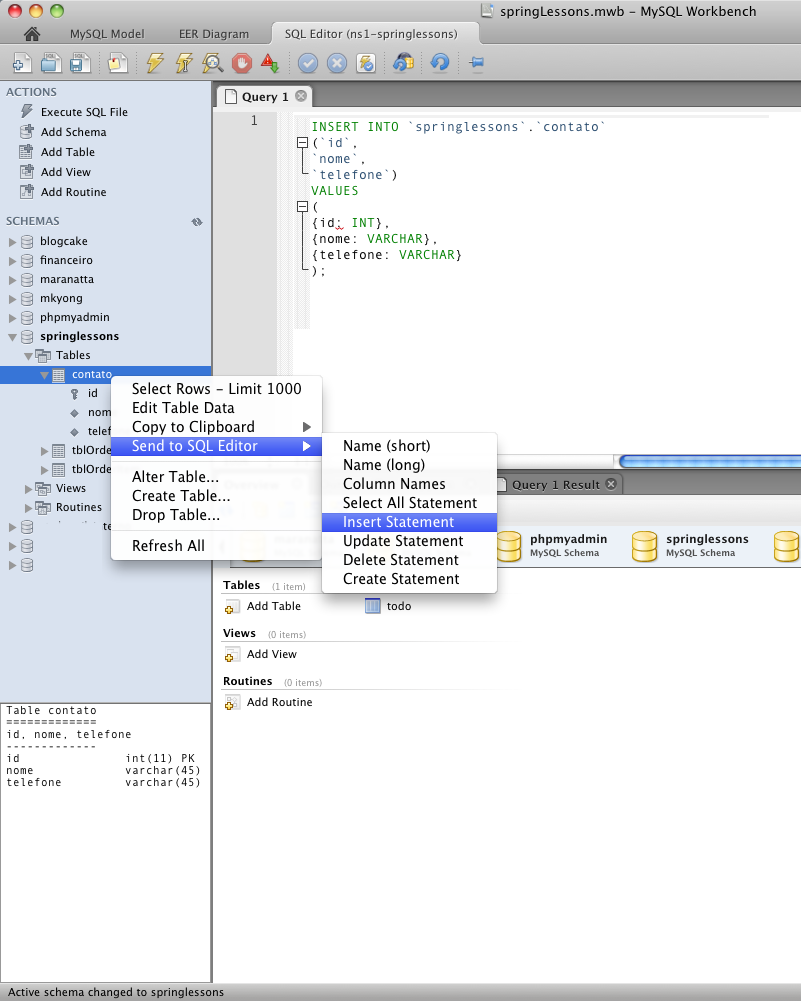Close the Query 1 tab
801x1001 pixels.
[301, 96]
